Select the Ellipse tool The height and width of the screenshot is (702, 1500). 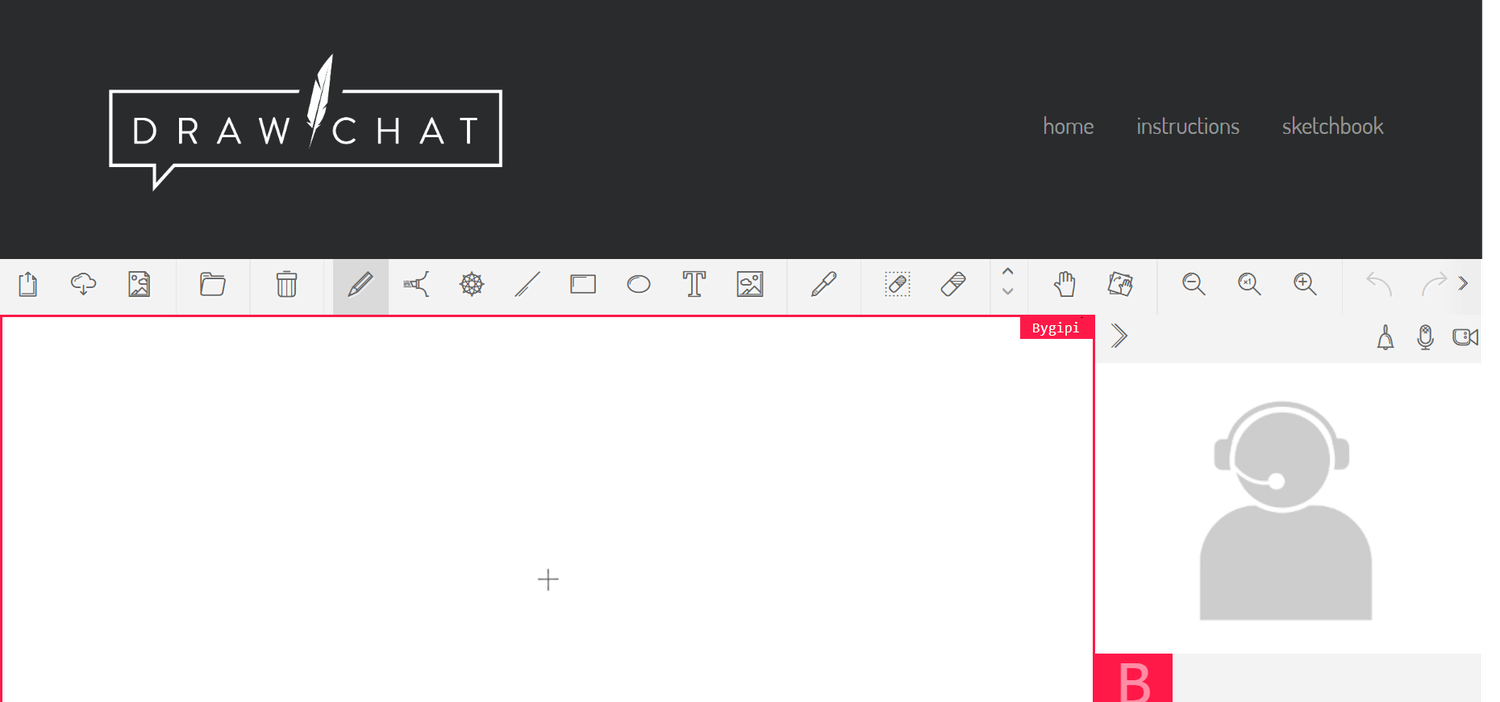click(x=638, y=285)
